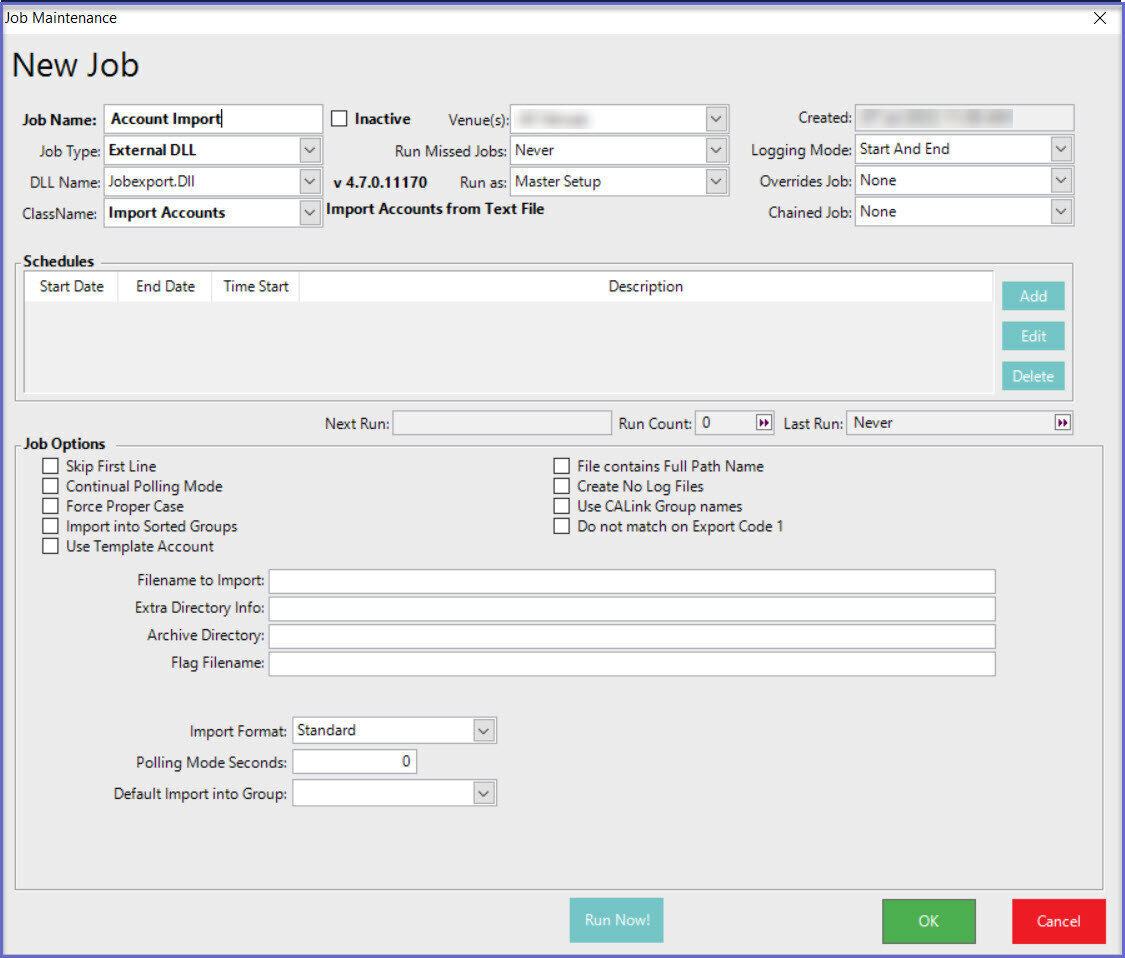Add a new schedule entry
1125x958 pixels.
tap(1033, 296)
